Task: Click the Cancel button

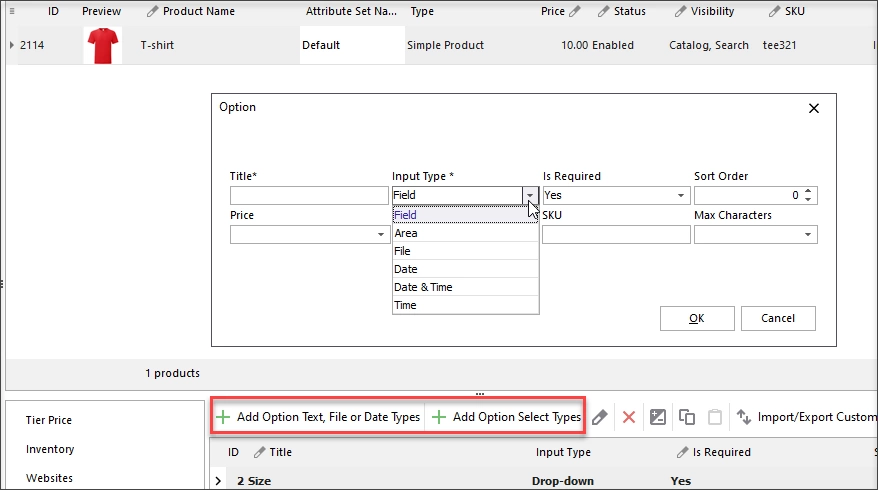Action: (778, 318)
